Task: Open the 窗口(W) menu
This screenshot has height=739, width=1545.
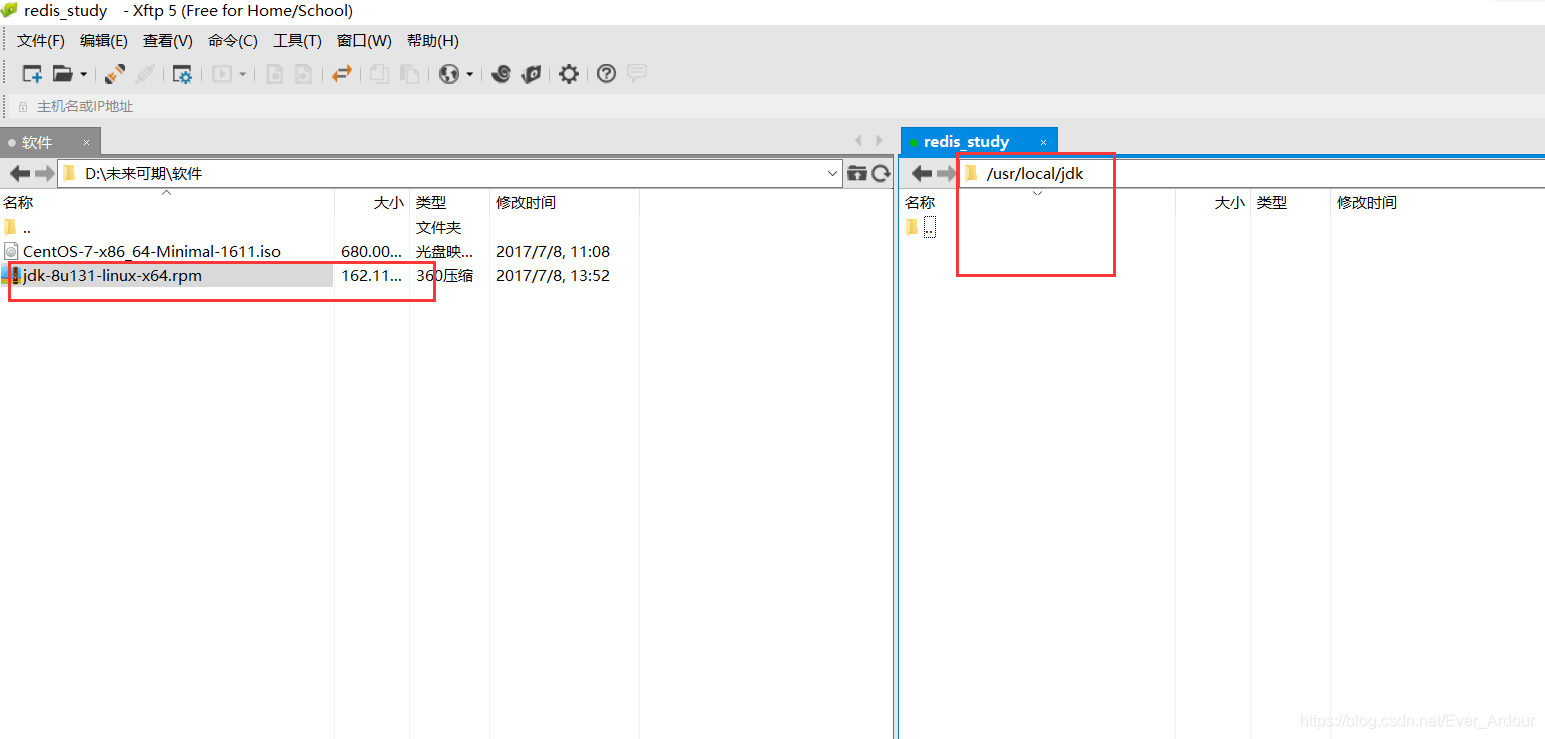Action: (364, 41)
